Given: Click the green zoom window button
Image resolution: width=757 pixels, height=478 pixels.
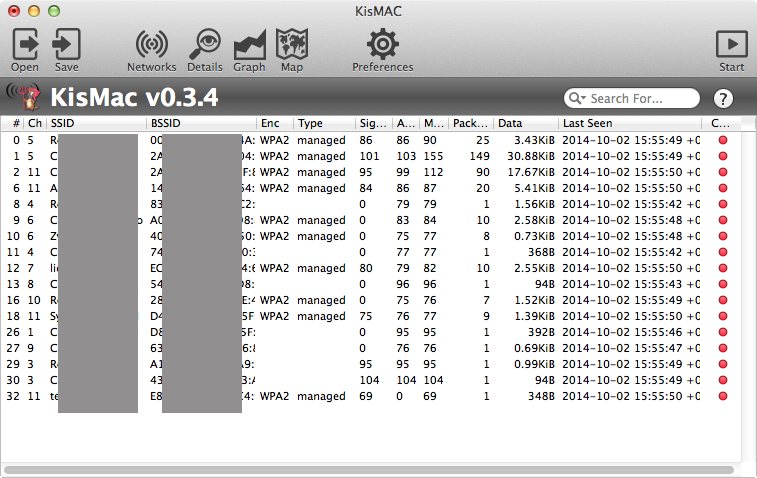Looking at the screenshot, I should click(54, 11).
